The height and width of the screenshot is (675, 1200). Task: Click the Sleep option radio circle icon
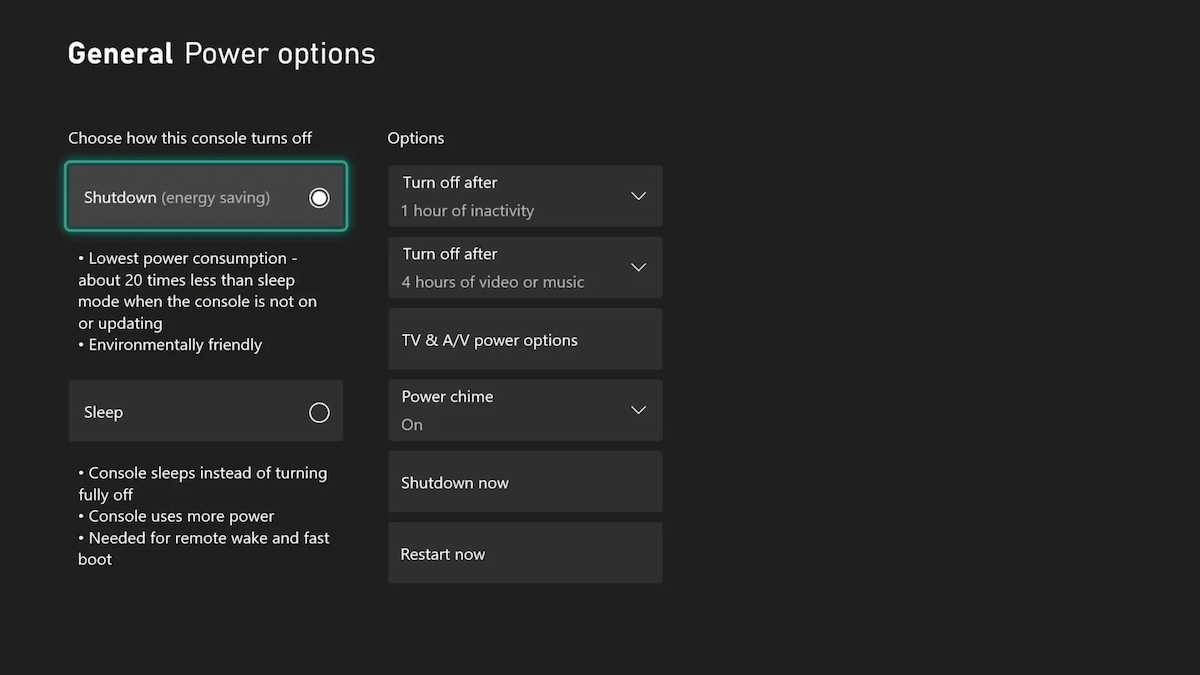click(x=319, y=411)
